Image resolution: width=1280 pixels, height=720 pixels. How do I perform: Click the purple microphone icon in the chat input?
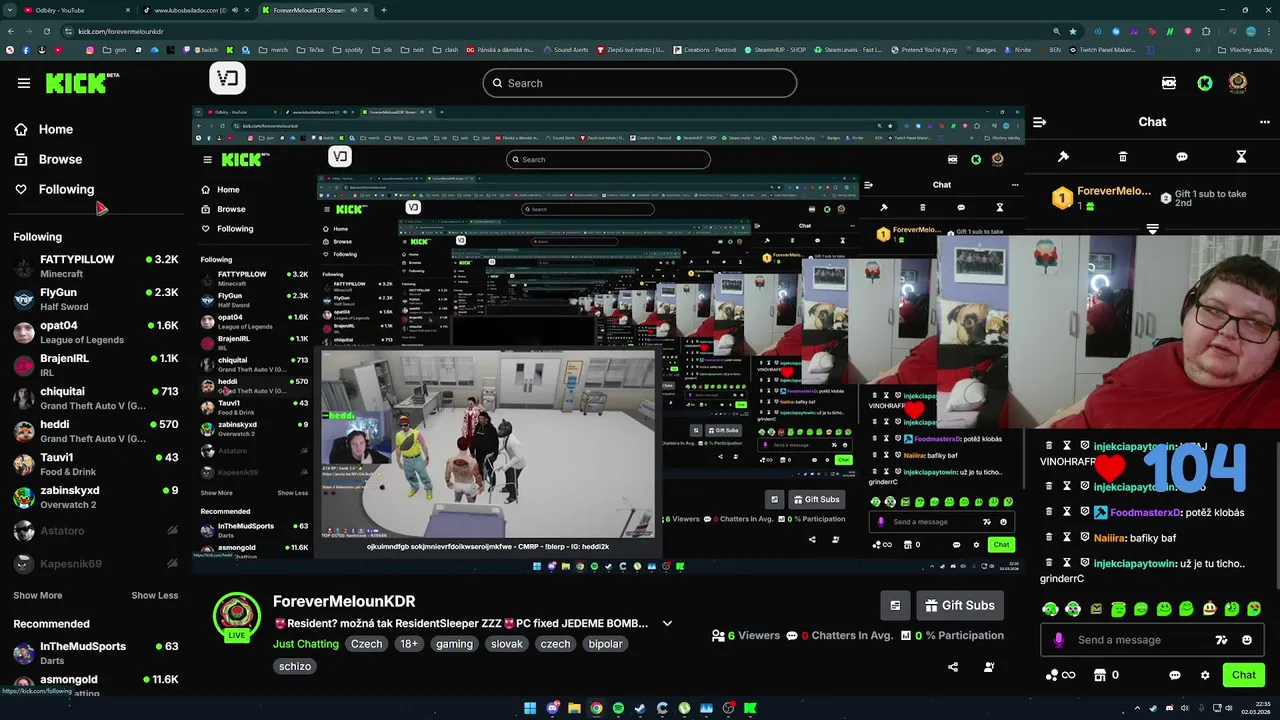point(1059,640)
